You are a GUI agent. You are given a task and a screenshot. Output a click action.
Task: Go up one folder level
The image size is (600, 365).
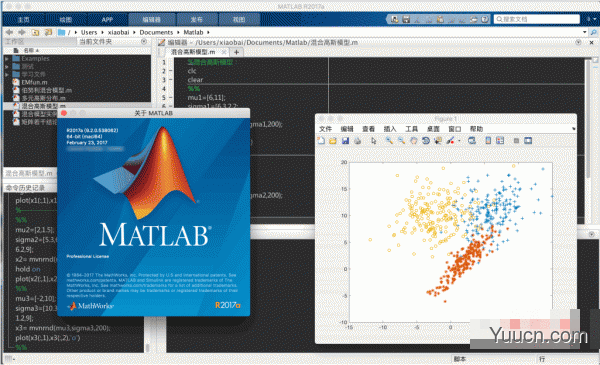pyautogui.click(x=35, y=33)
